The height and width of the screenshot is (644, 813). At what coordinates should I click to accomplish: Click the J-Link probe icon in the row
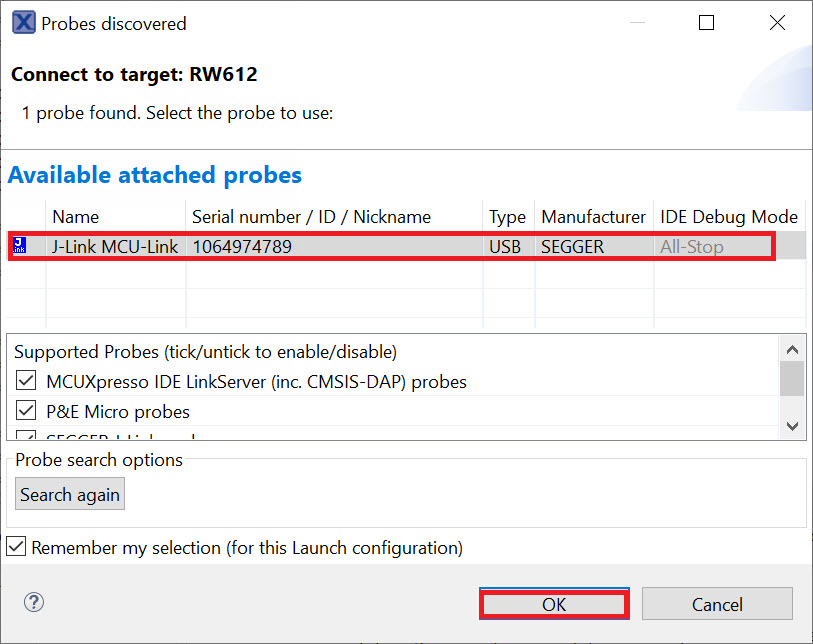pos(19,246)
